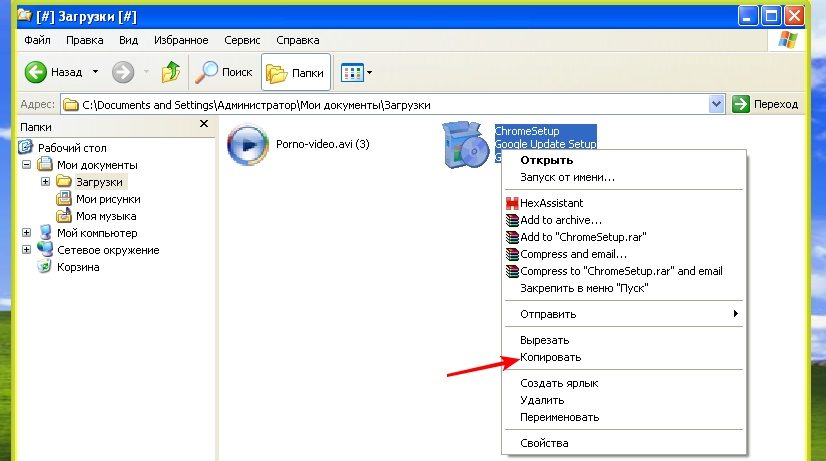Choose Compress to "ChromeSetup.rar" and email
This screenshot has height=461, width=826.
click(624, 271)
